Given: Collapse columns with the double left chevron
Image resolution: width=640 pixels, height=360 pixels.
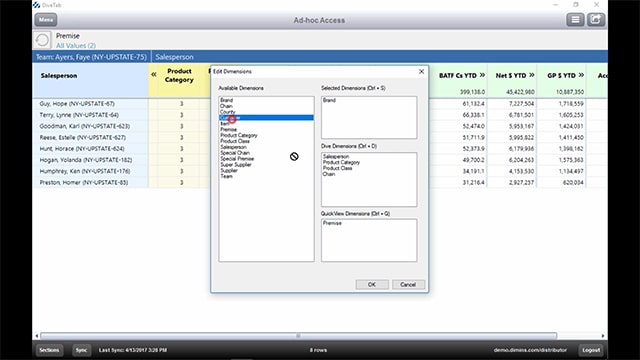Looking at the screenshot, I should pyautogui.click(x=153, y=74).
